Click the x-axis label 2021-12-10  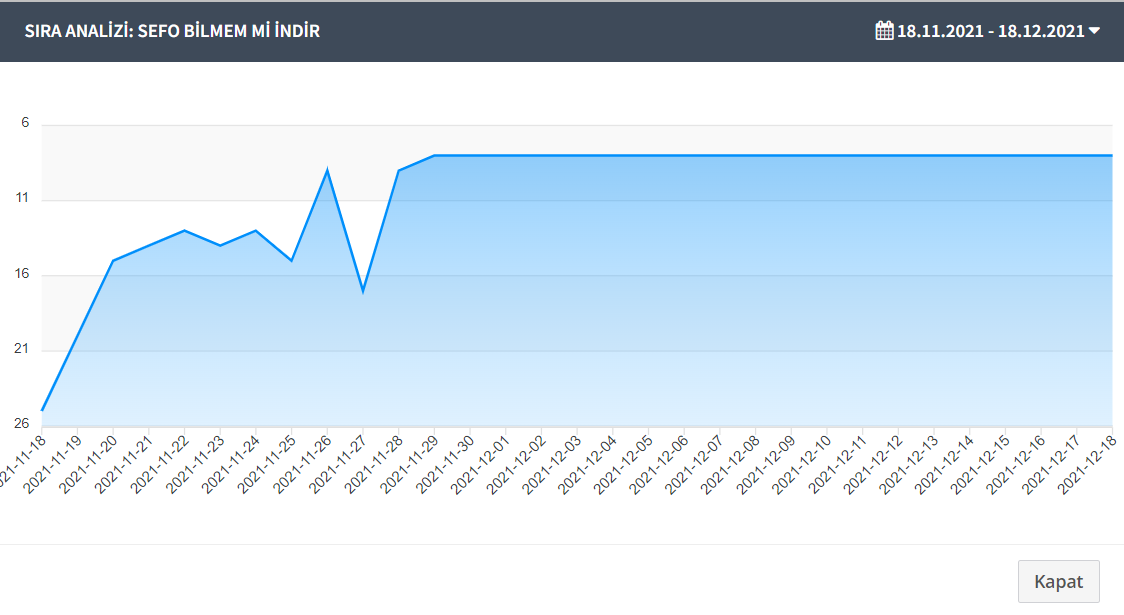pyautogui.click(x=801, y=464)
